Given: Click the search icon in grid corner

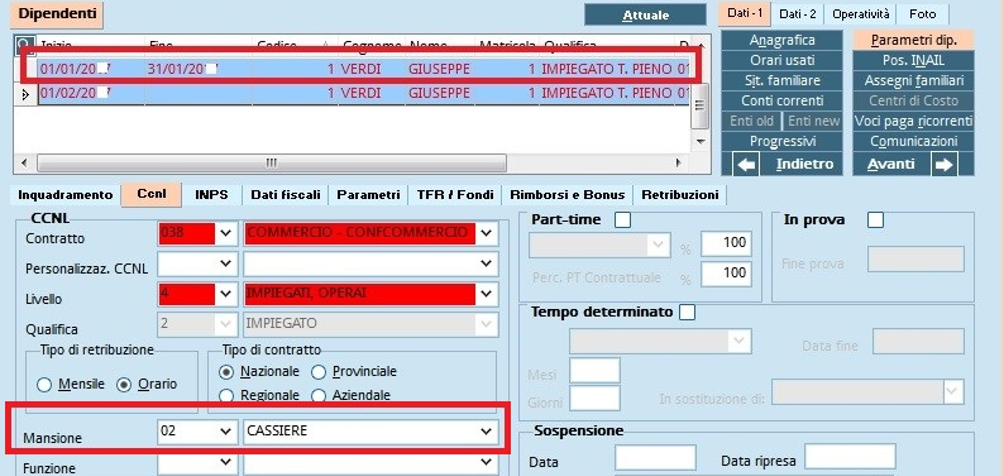Looking at the screenshot, I should tap(24, 45).
